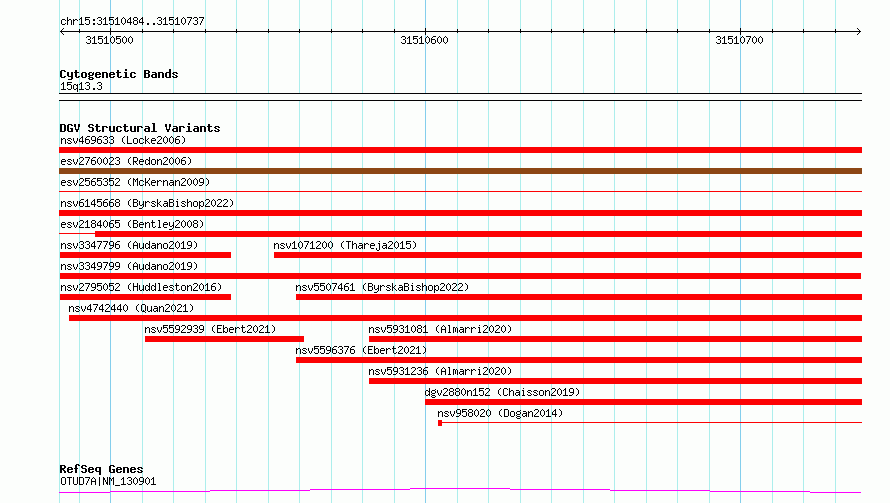890x503 pixels.
Task: Select the nsv5931236 (Almarri2020) label
Action: 440,371
